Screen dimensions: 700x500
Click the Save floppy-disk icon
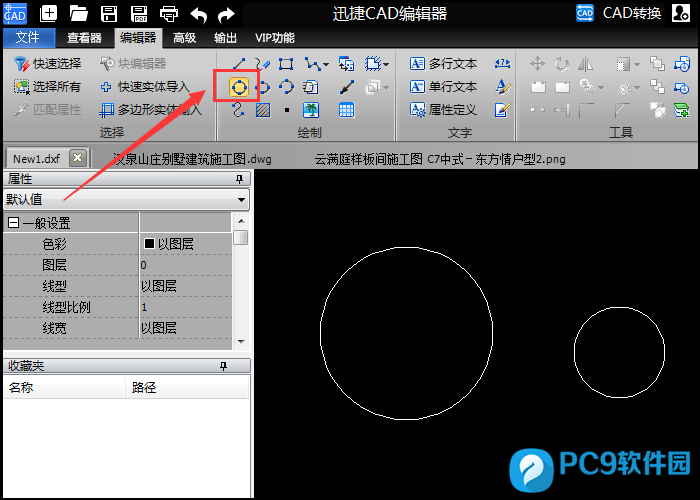109,14
